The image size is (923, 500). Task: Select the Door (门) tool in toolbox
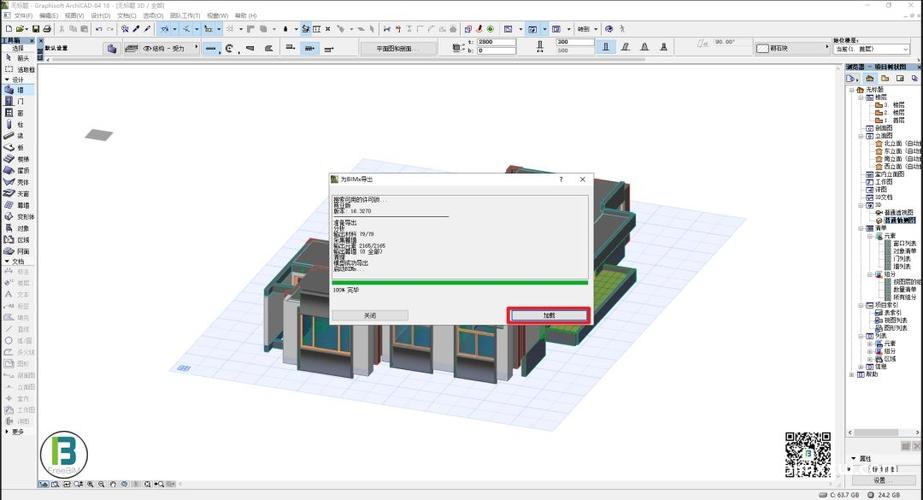point(20,101)
